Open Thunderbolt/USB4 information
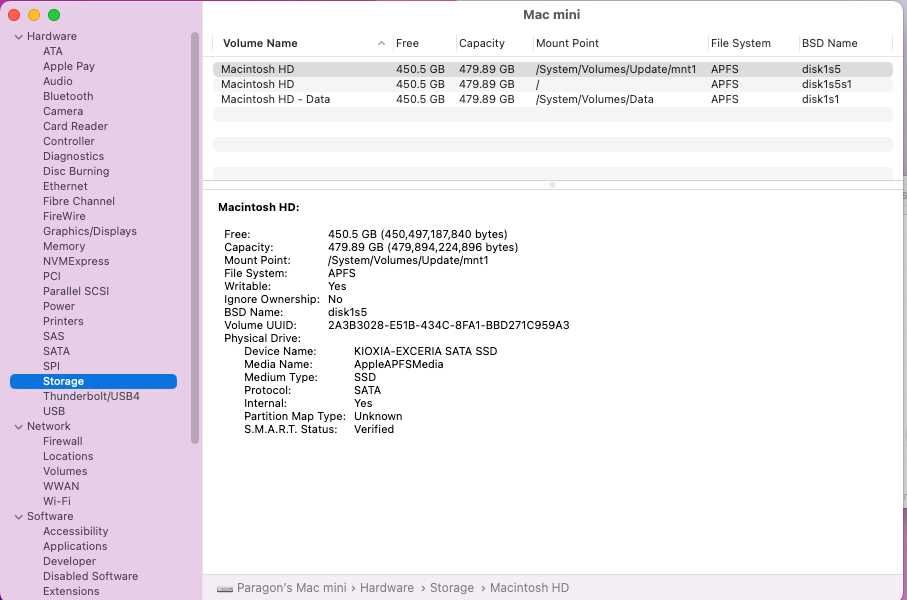The height and width of the screenshot is (600, 907). (x=91, y=396)
